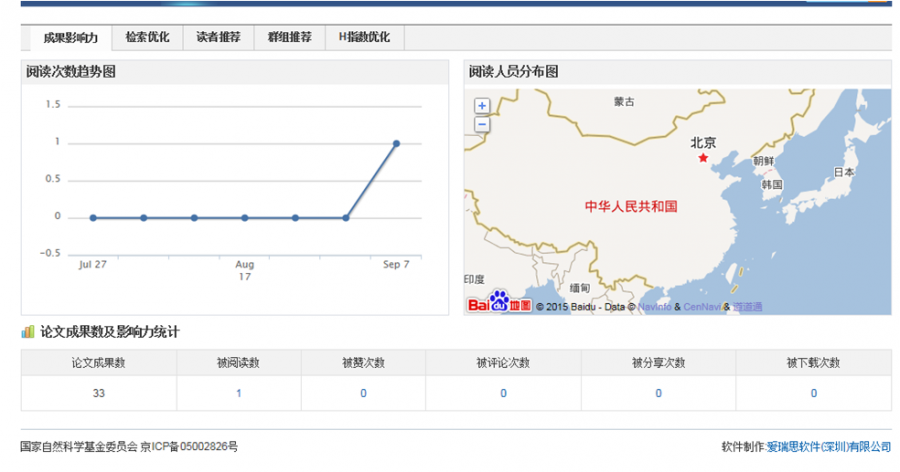
Task: Open the 爱瑞思软件(深圳)有限公司 link
Action: (x=829, y=447)
